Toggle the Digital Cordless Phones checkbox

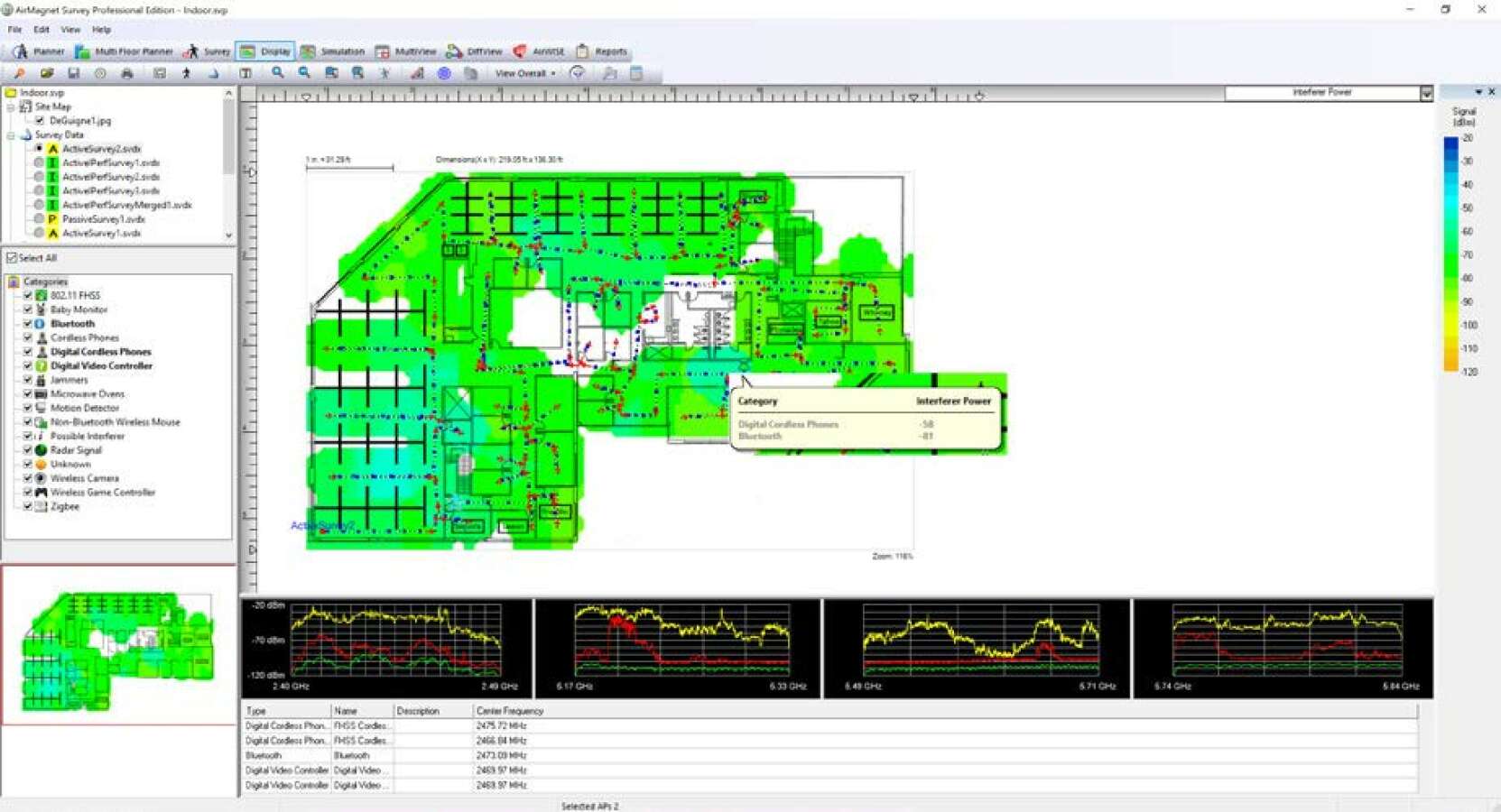[x=28, y=352]
